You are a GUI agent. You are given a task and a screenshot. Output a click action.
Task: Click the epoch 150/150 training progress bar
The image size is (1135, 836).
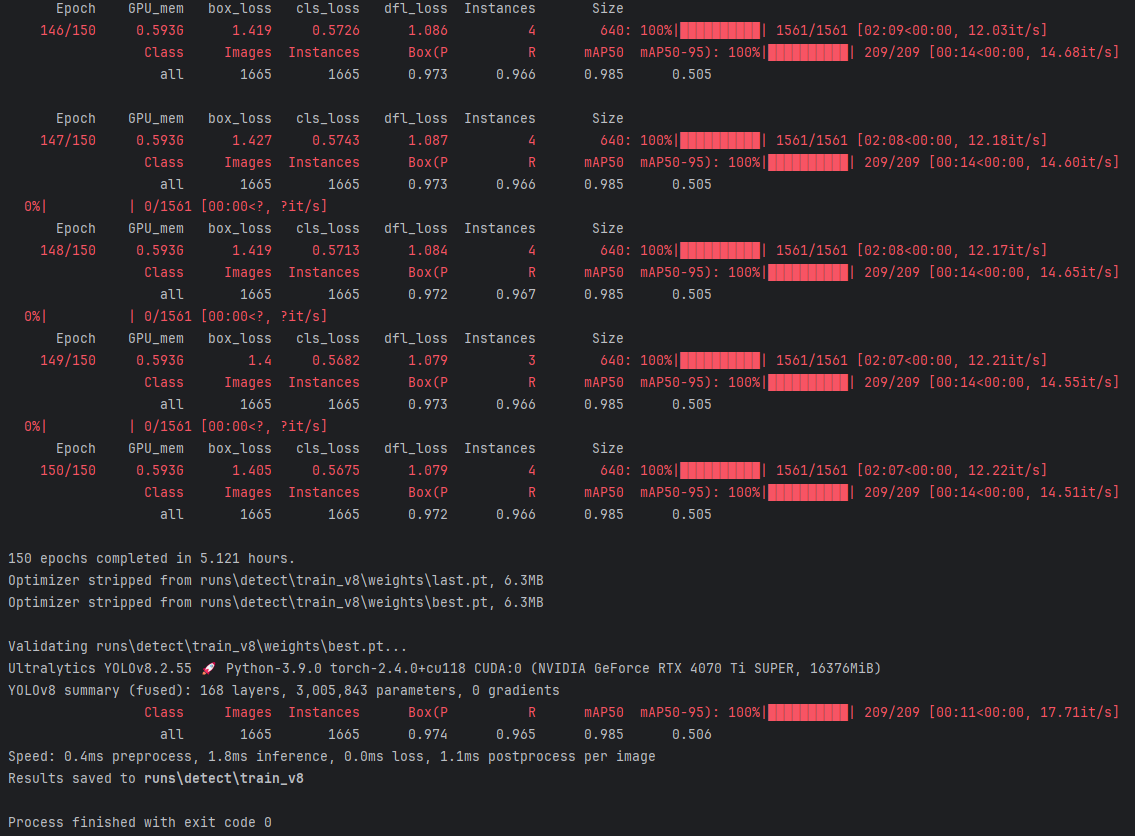point(720,470)
